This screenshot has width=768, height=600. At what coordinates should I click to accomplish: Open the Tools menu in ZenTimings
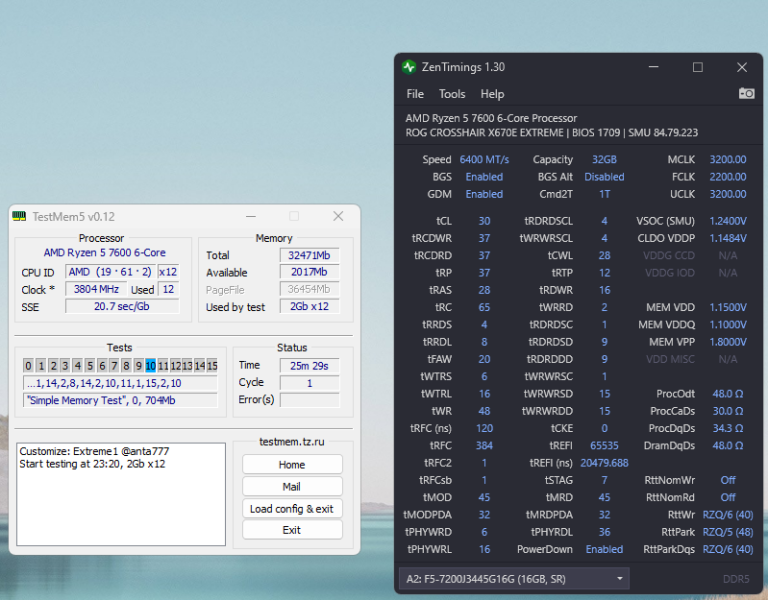point(452,94)
